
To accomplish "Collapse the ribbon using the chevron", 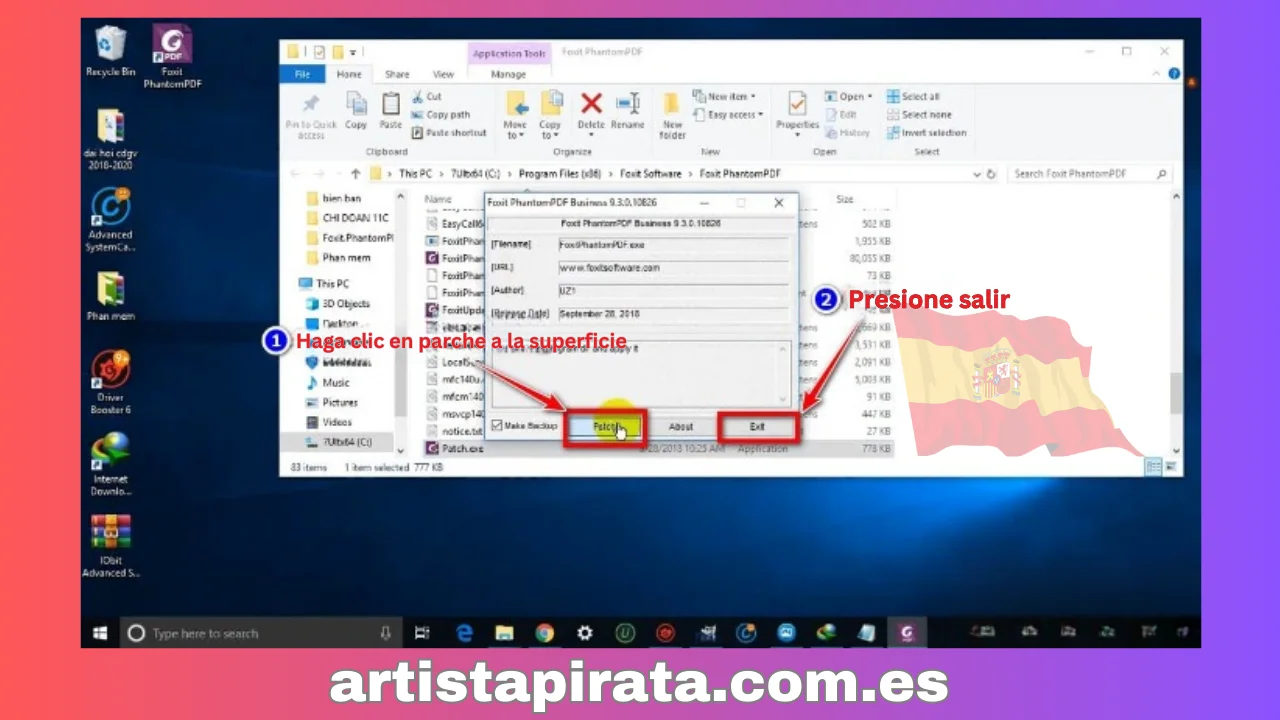I will point(1158,74).
